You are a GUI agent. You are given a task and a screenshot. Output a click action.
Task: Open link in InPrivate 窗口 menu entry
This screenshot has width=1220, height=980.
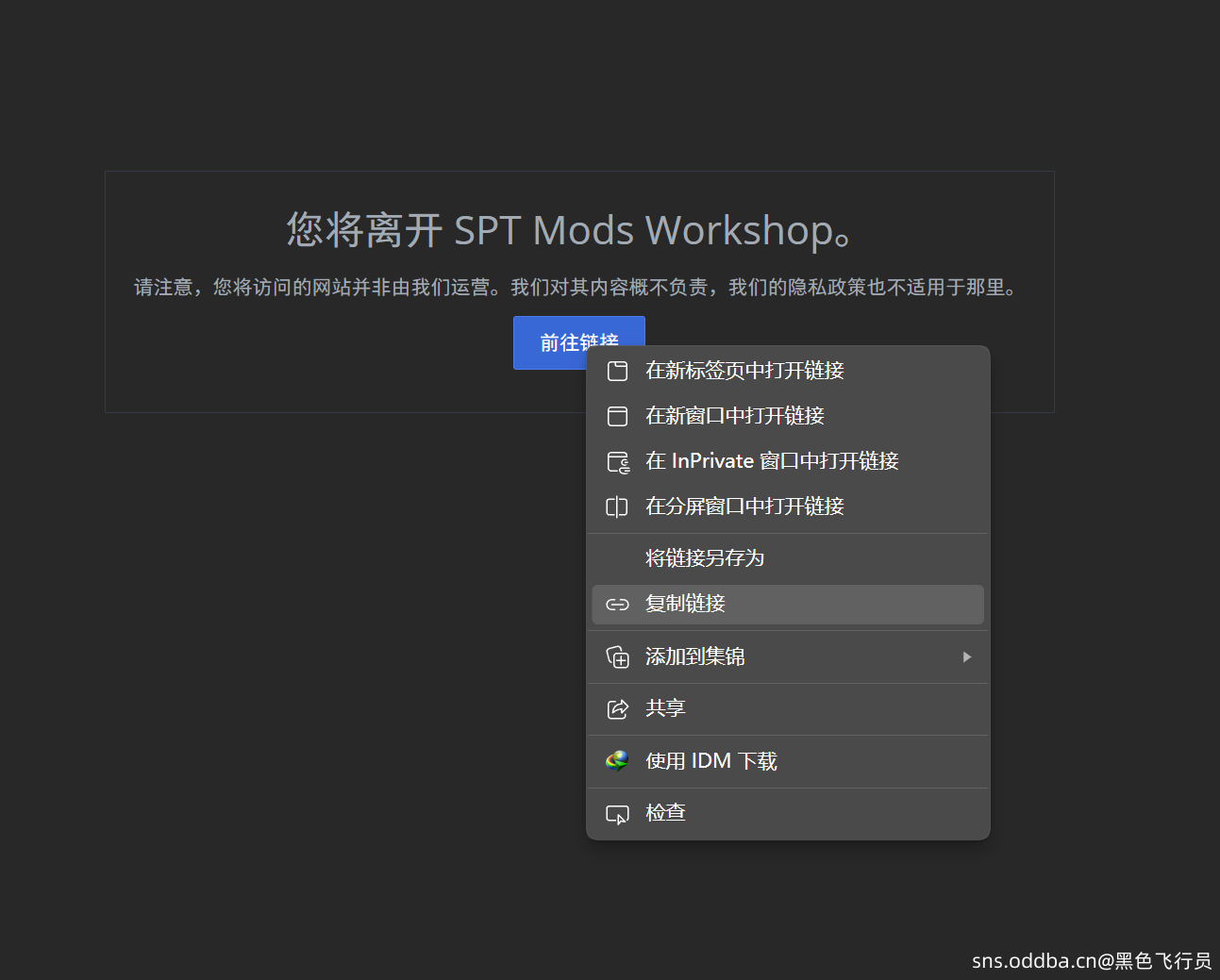(788, 461)
